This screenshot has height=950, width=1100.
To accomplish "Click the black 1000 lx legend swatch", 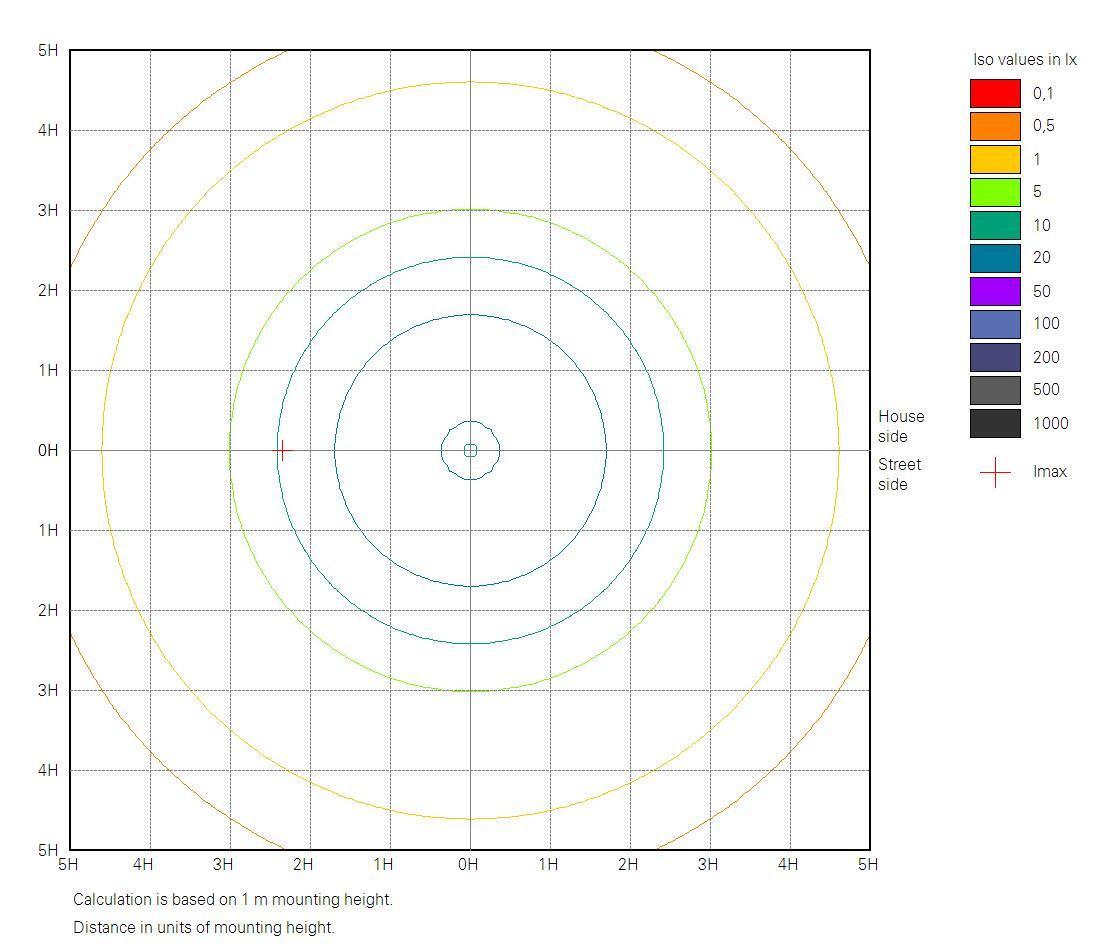I will click(995, 423).
